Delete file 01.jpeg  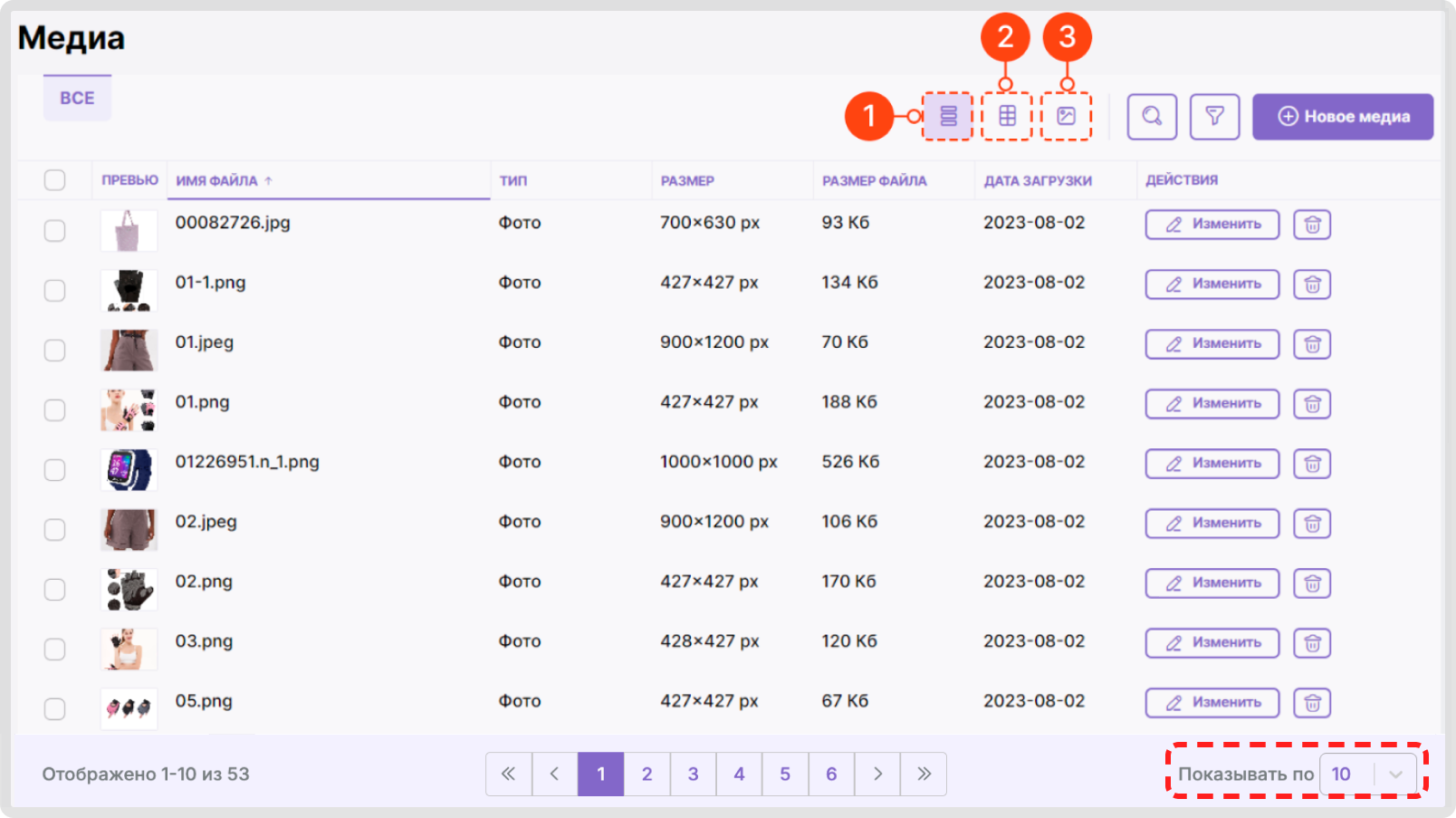point(1312,343)
